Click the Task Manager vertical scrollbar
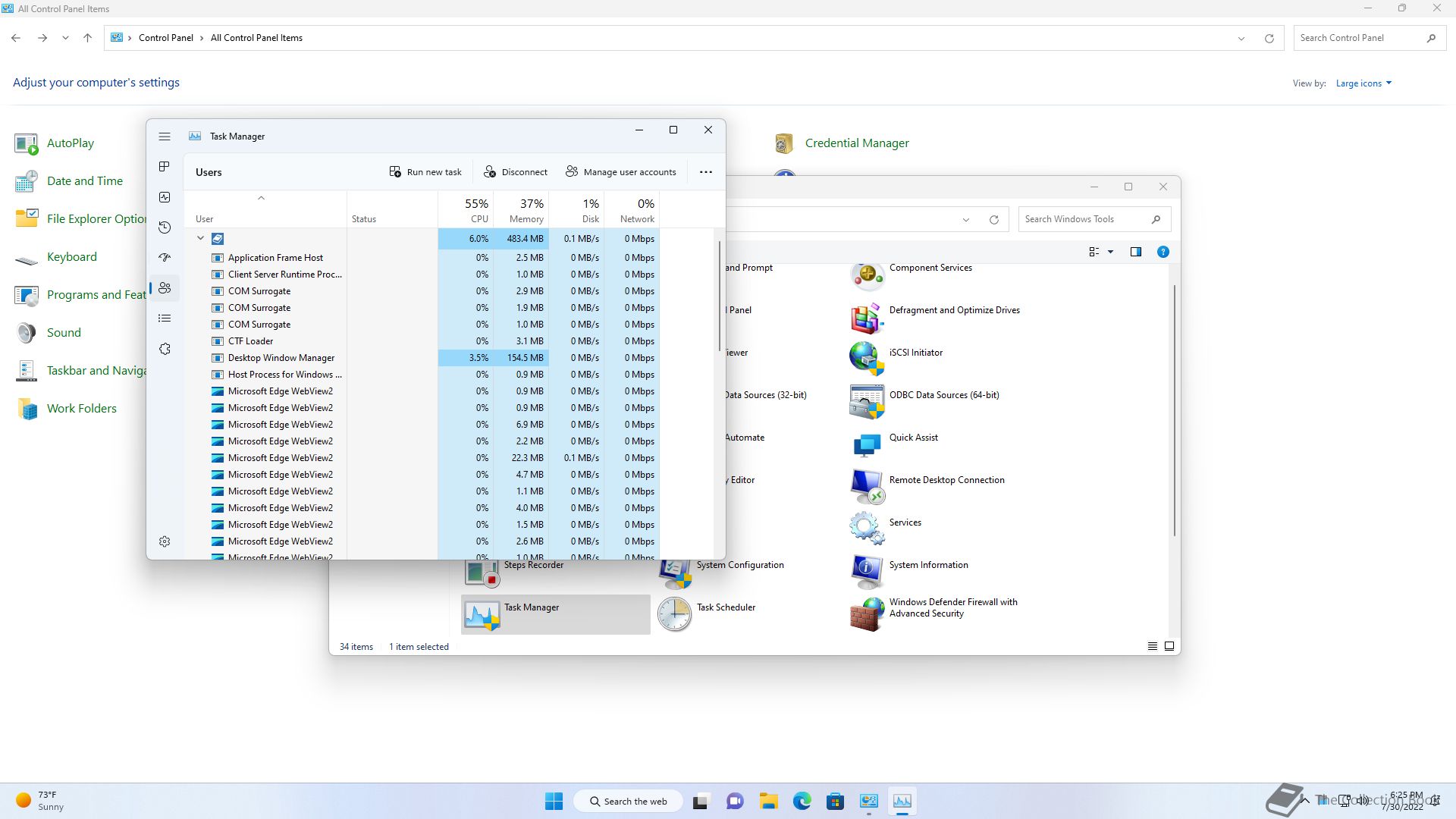1456x819 pixels. coord(719,296)
